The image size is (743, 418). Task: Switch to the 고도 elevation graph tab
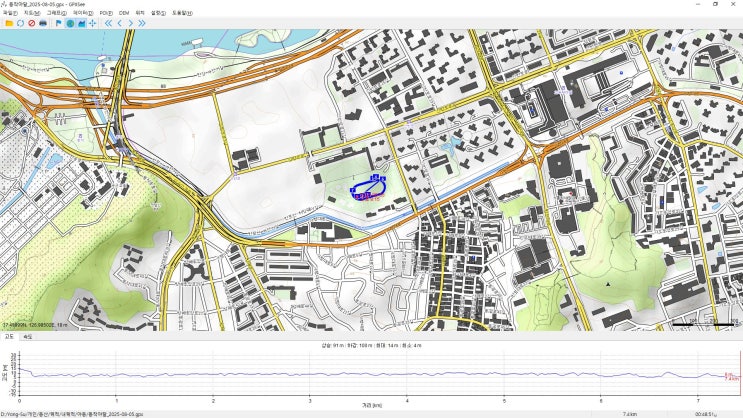coord(9,336)
